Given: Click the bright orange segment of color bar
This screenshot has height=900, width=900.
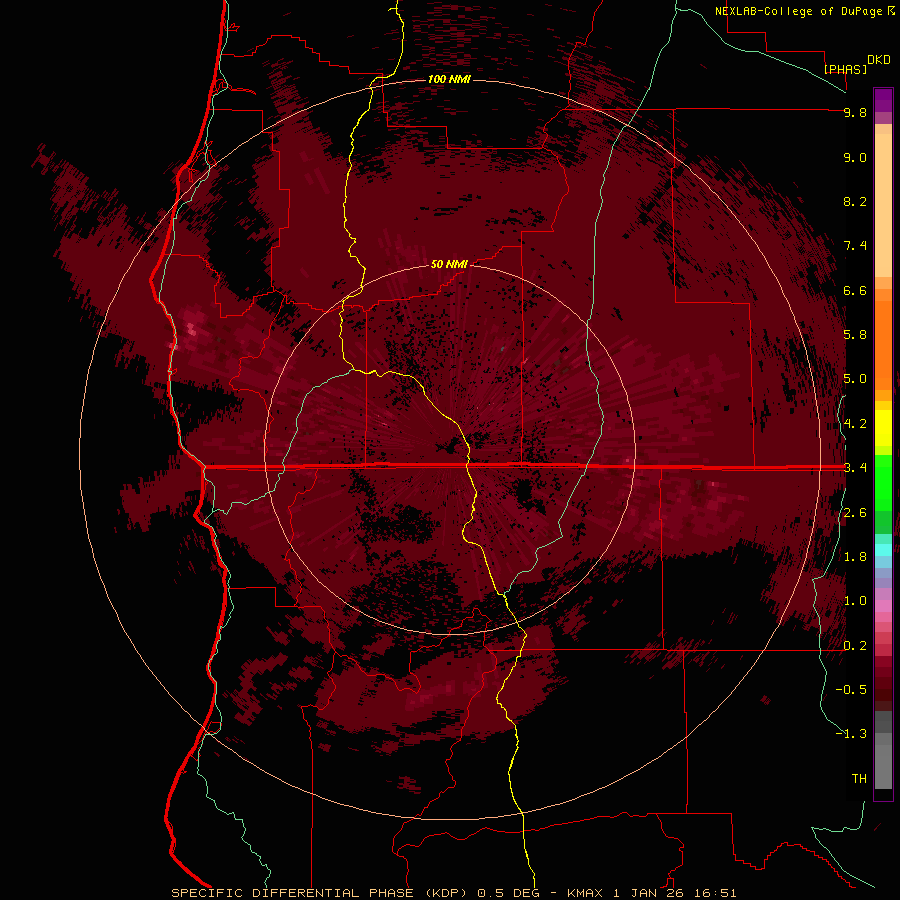Looking at the screenshot, I should [x=883, y=345].
